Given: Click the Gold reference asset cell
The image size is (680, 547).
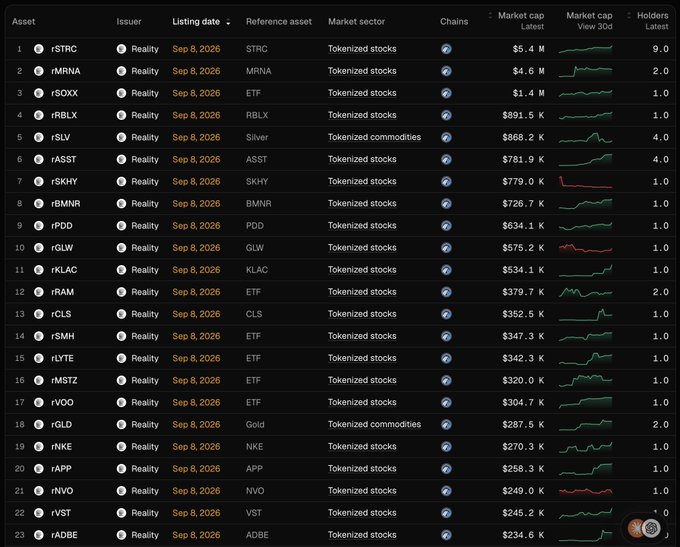Looking at the screenshot, I should pyautogui.click(x=255, y=425).
